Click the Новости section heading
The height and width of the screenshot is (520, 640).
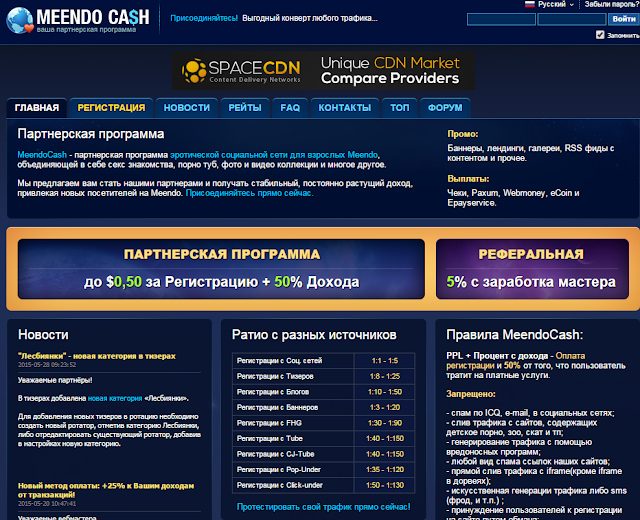click(43, 335)
